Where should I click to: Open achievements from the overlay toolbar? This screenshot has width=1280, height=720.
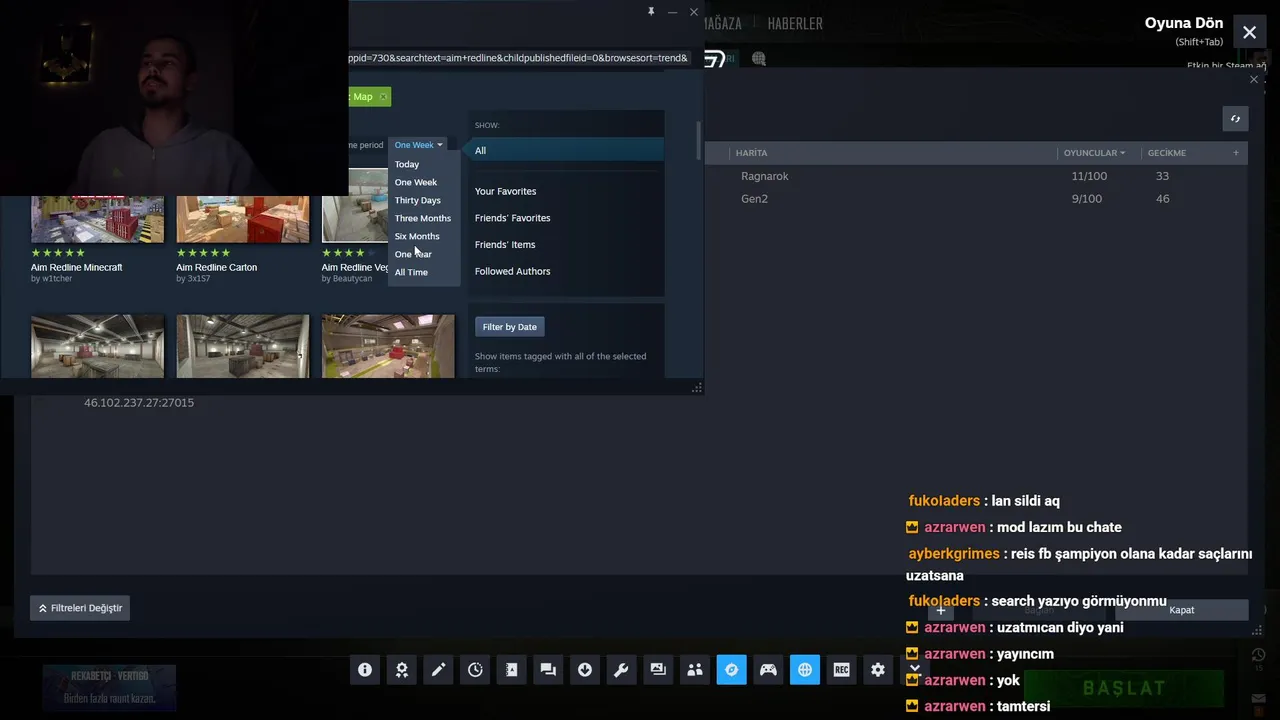point(401,670)
